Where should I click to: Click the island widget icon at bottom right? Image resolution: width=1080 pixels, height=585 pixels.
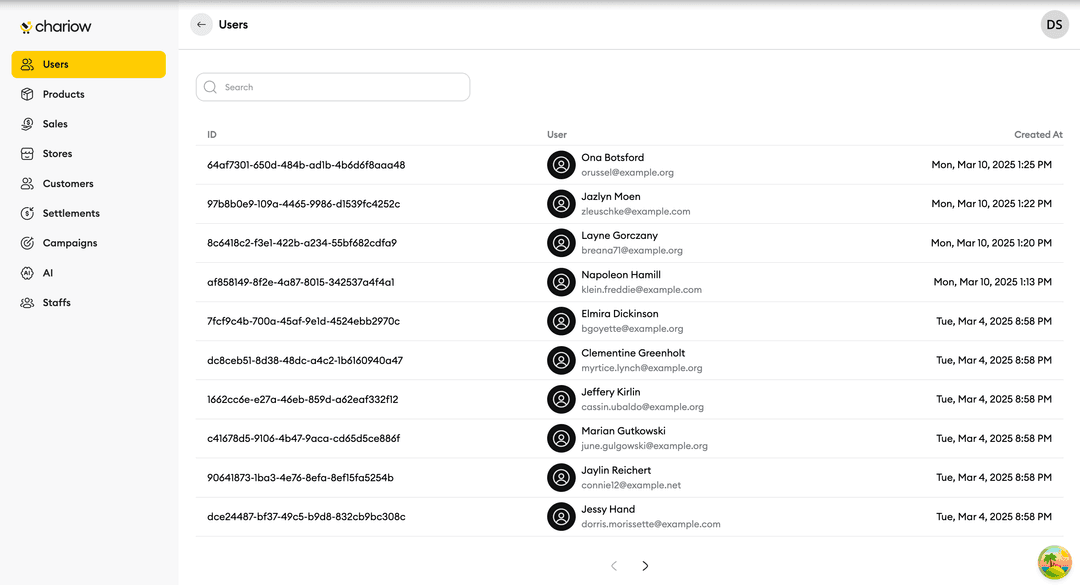pyautogui.click(x=1054, y=562)
